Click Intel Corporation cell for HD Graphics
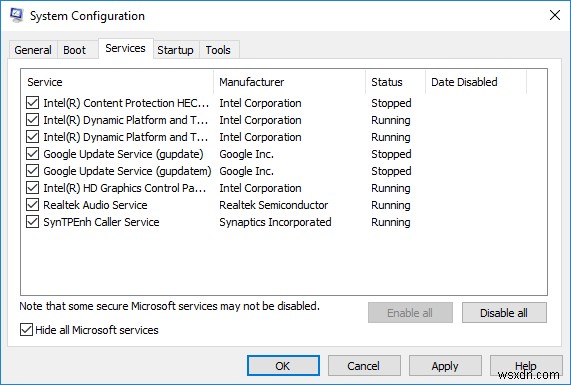 [x=260, y=188]
